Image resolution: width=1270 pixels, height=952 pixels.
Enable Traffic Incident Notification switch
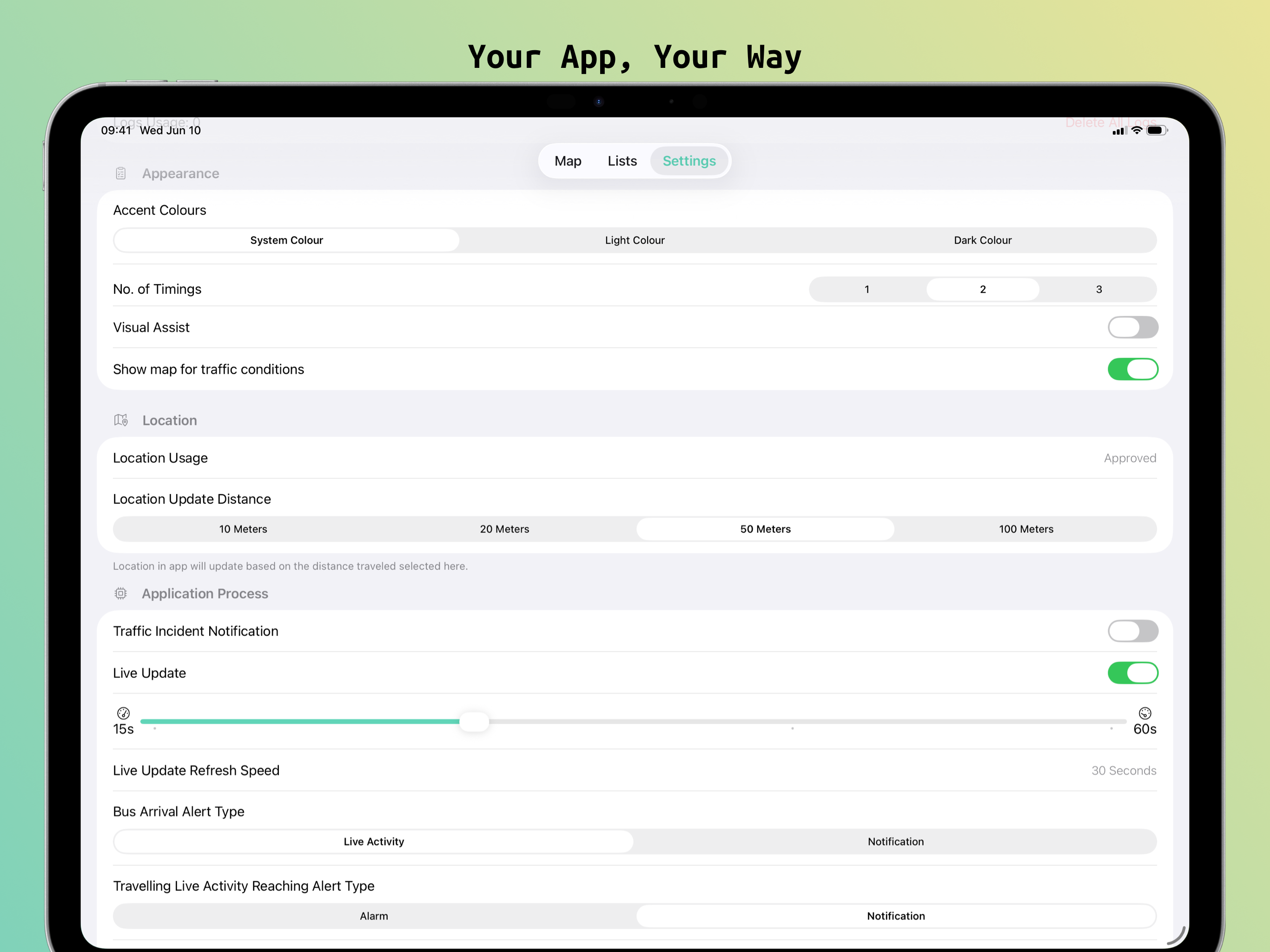(x=1133, y=631)
